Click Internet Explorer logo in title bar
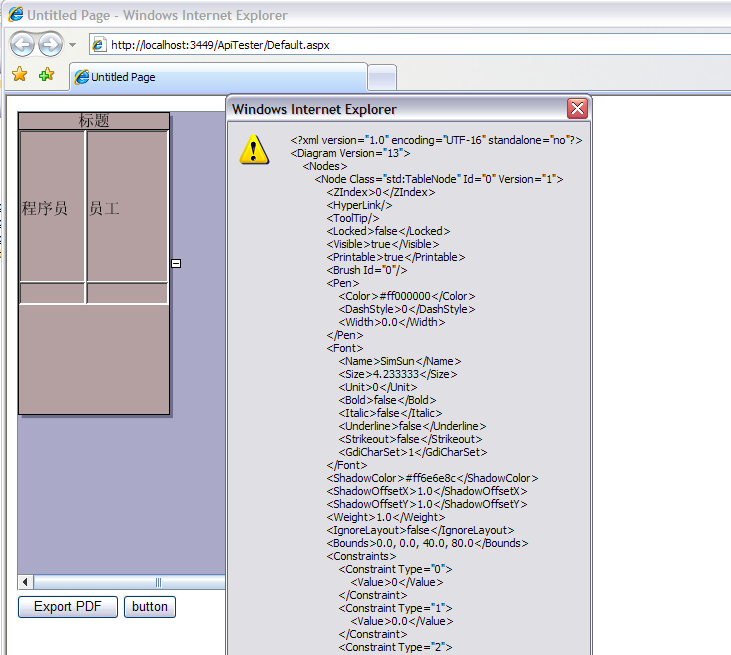The image size is (731, 655). tap(16, 14)
